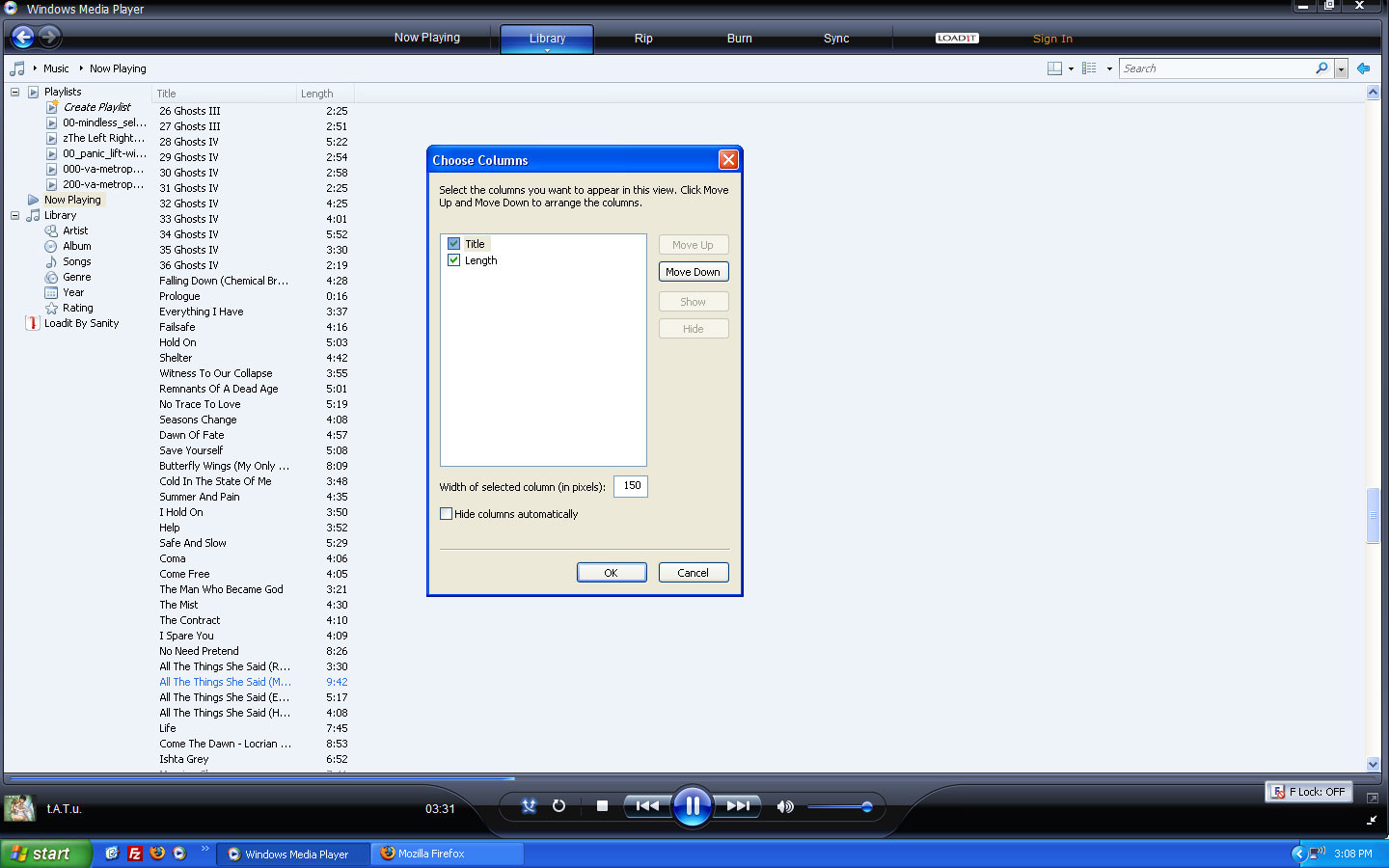Viewport: 1389px width, 868px height.
Task: Open the Music breadcrumb arrow
Action: (x=35, y=68)
